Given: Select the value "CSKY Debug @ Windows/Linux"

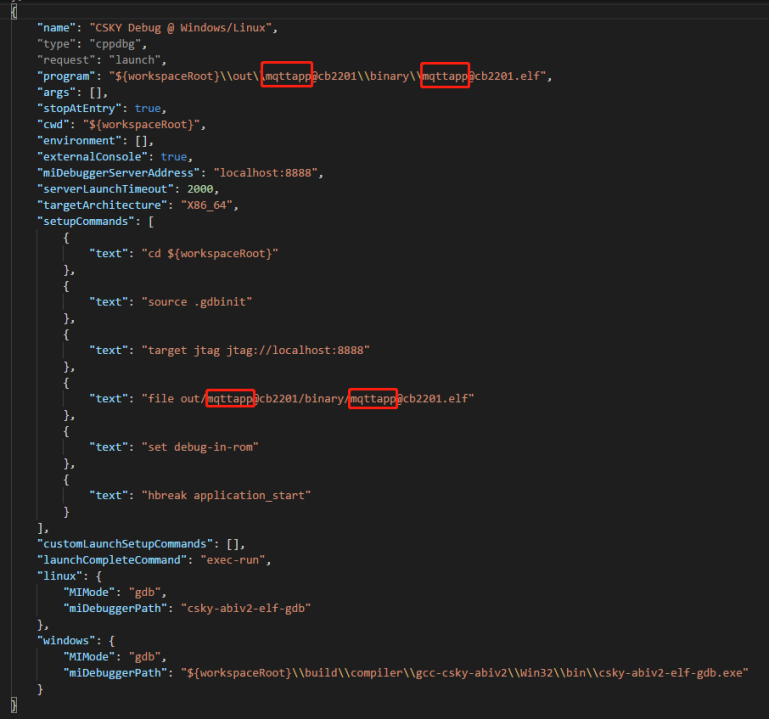Looking at the screenshot, I should tap(180, 28).
